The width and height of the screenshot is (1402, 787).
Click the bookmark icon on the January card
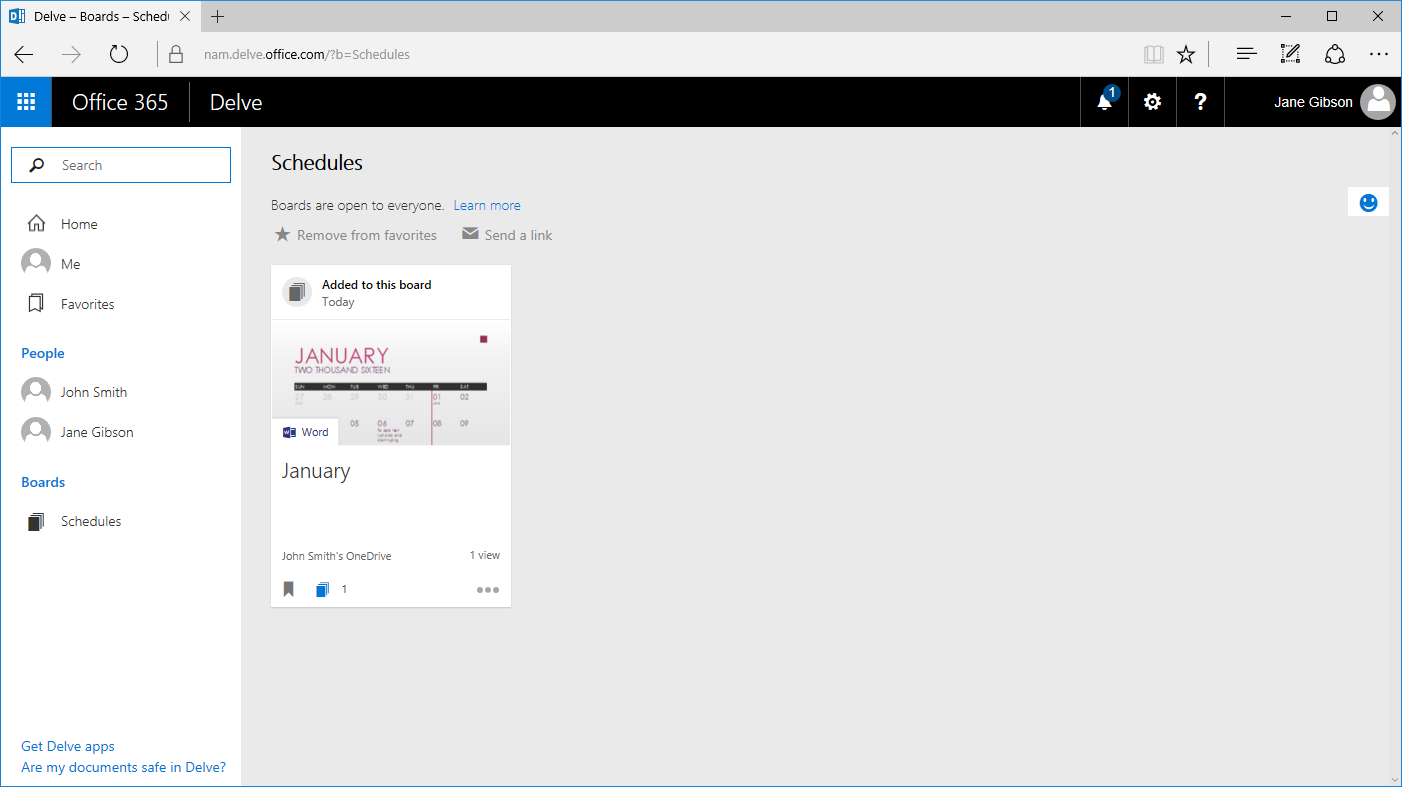[x=289, y=589]
